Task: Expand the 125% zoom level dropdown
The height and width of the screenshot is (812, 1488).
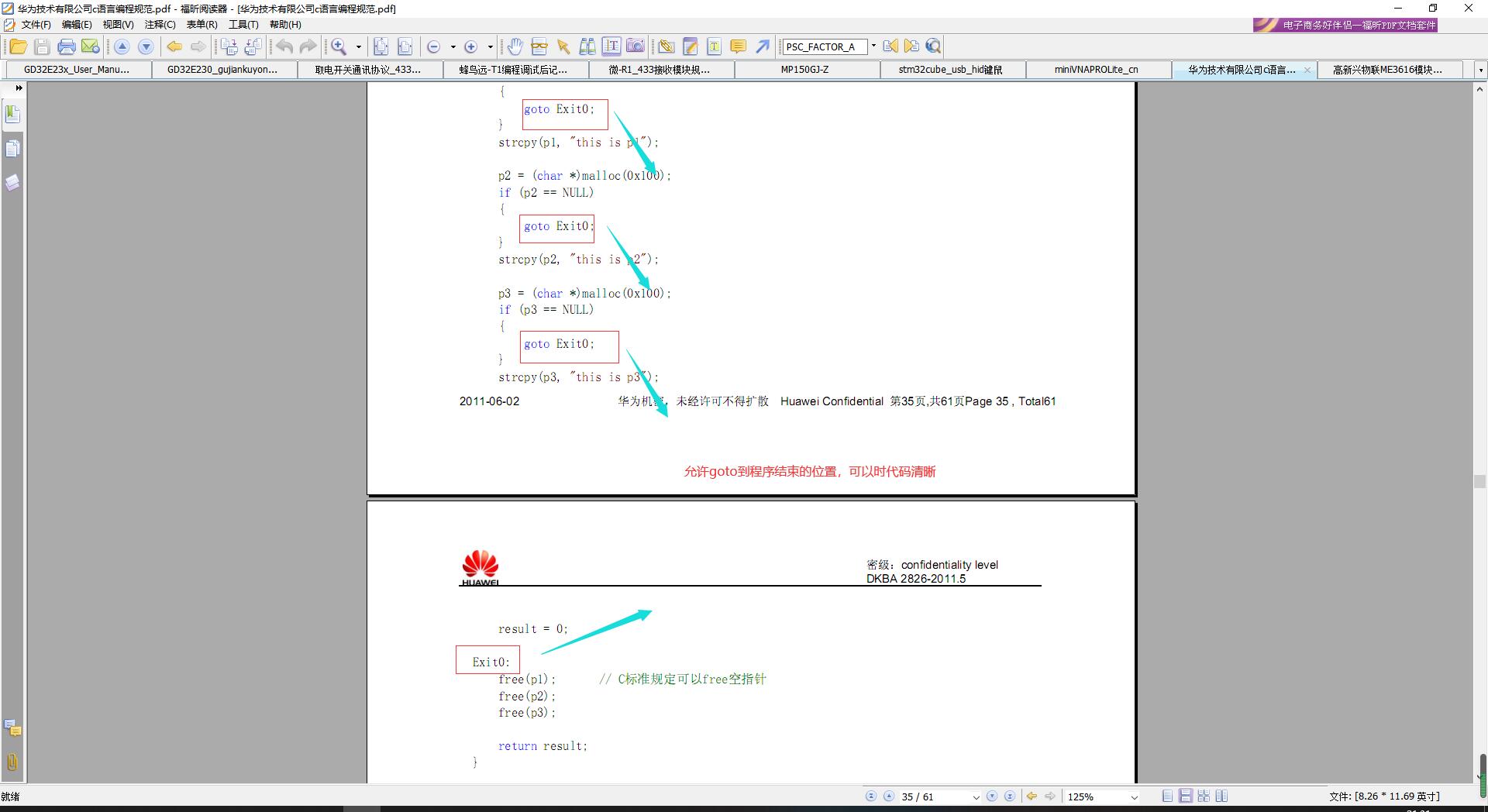Action: click(x=1135, y=797)
